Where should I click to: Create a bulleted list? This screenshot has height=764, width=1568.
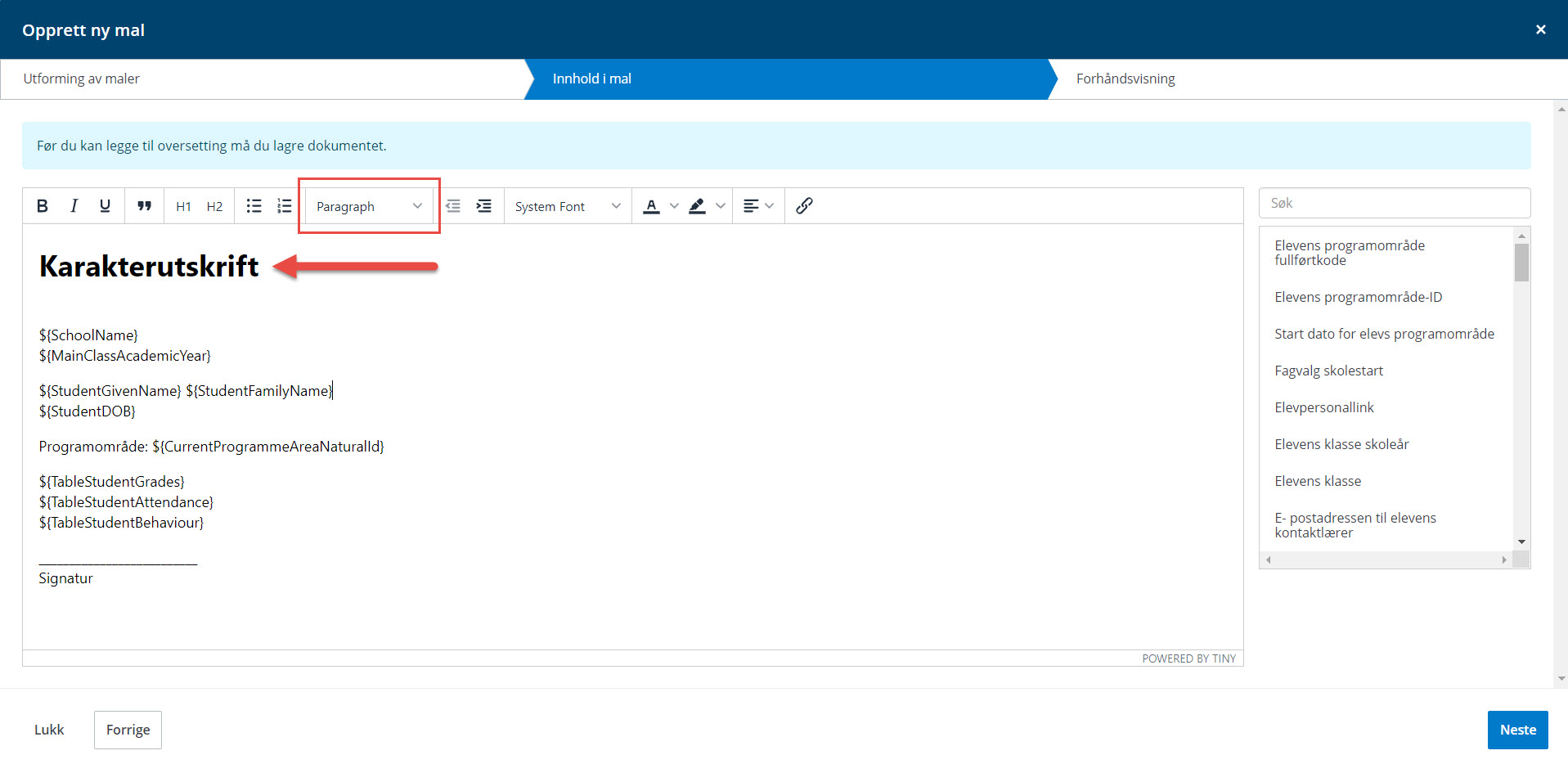point(254,206)
